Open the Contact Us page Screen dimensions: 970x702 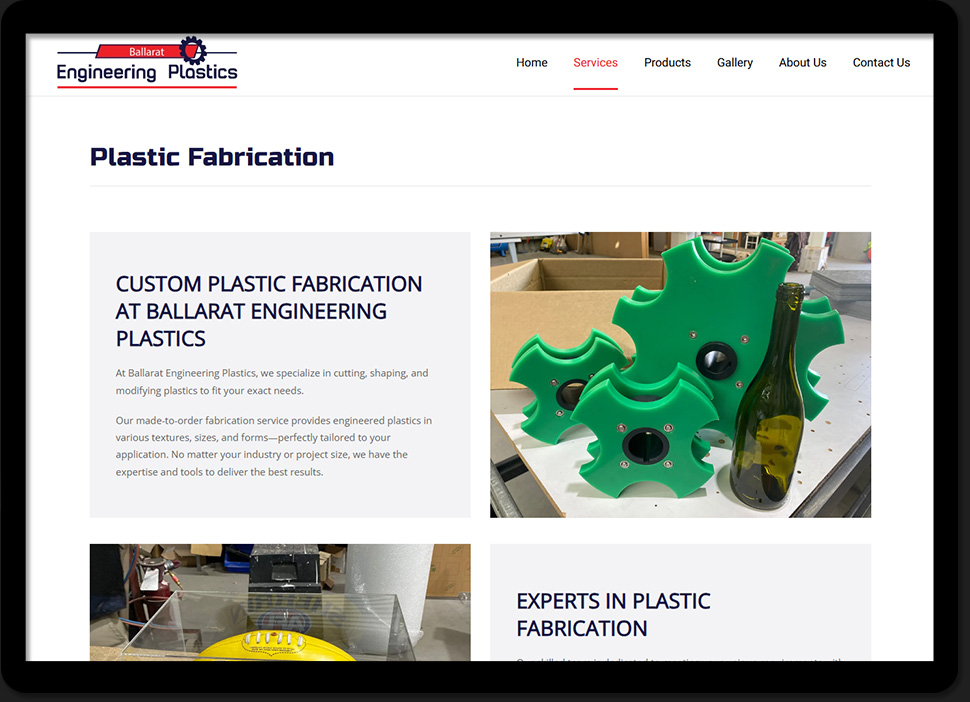pyautogui.click(x=881, y=63)
